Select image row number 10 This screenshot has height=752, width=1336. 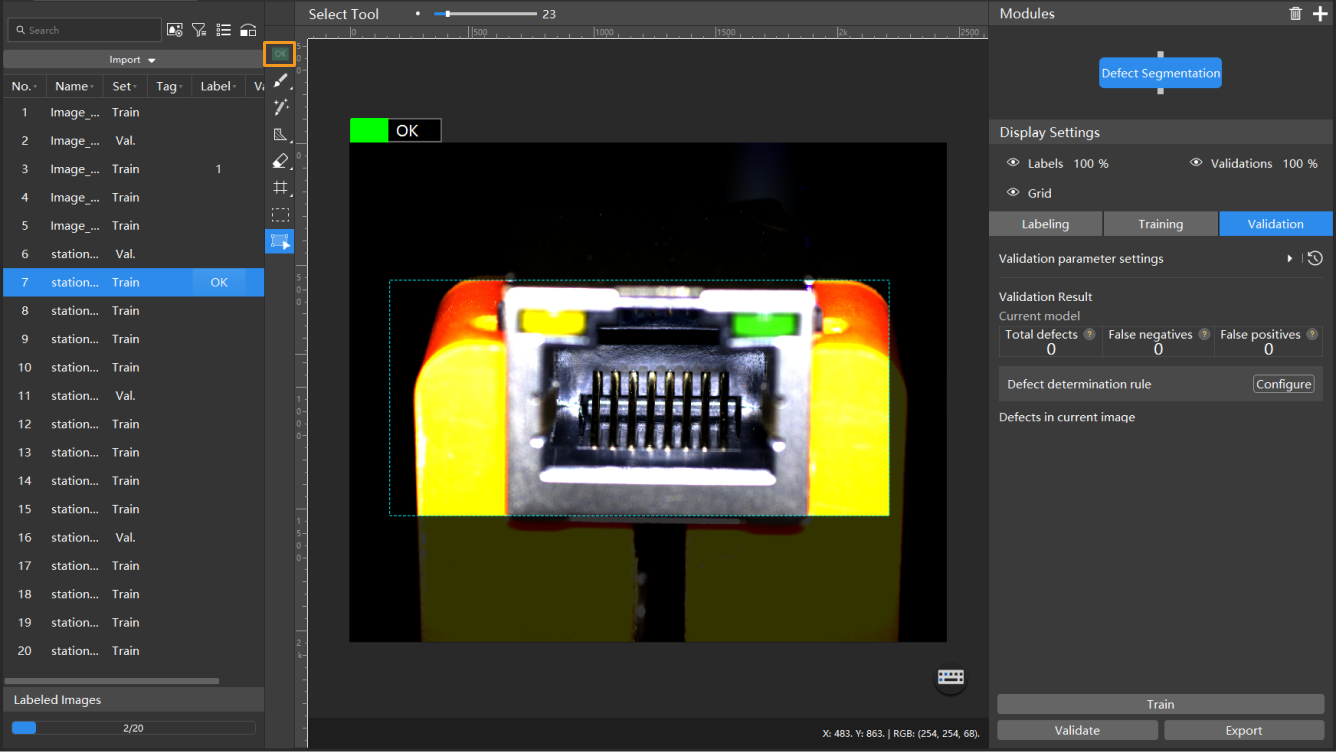(x=133, y=367)
